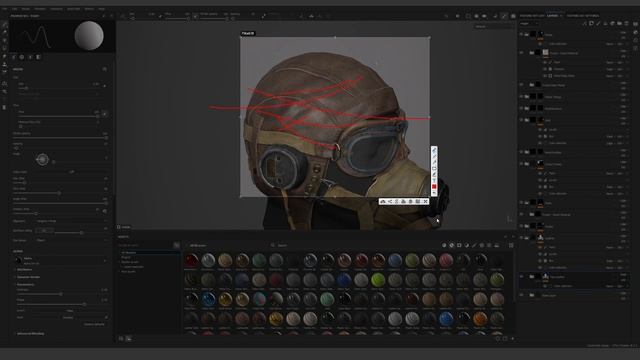The image size is (640, 360).
Task: Open the channel dropdown at Layers panel top
Action: point(529,24)
